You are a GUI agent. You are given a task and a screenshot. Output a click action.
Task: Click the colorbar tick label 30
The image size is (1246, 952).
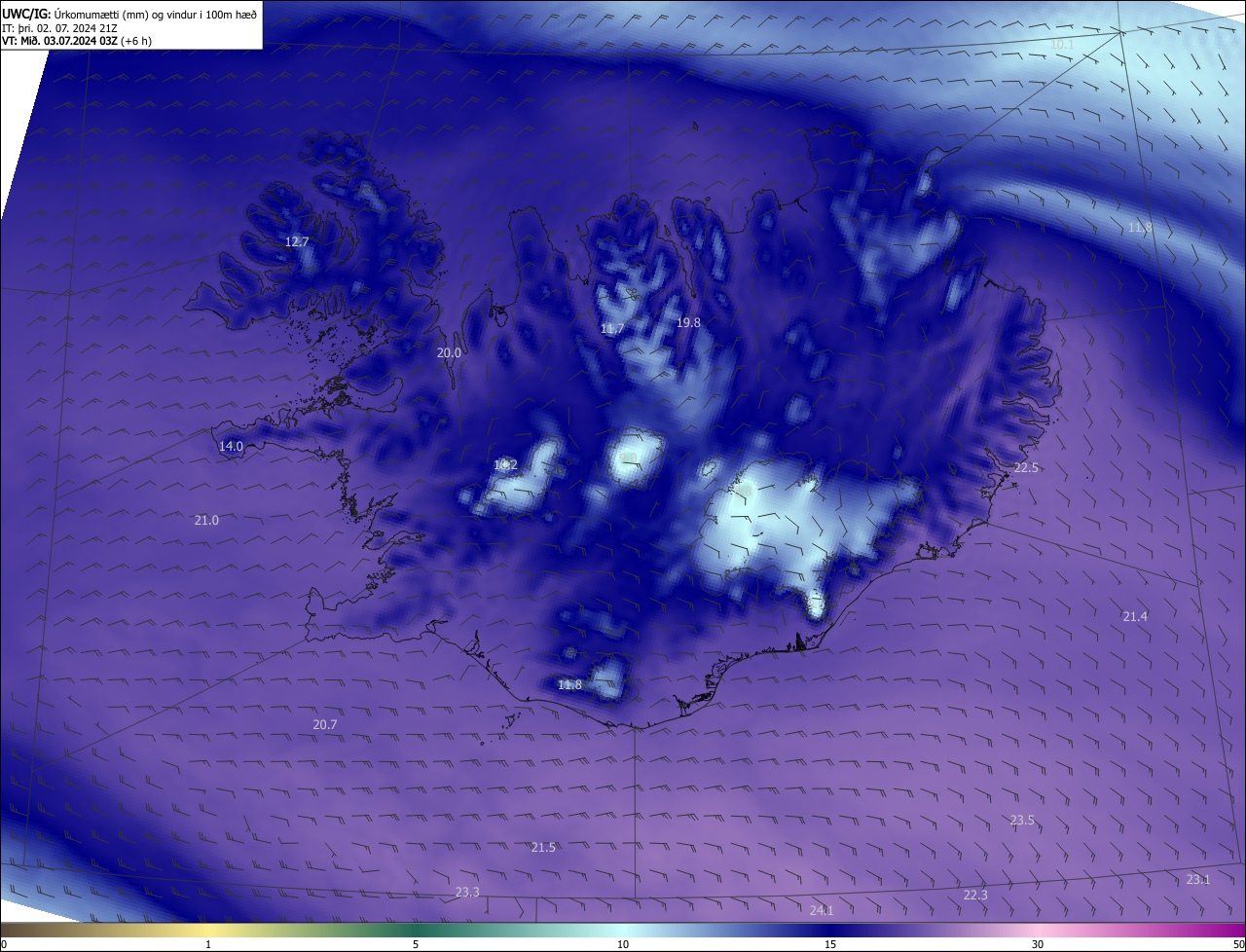(x=1038, y=944)
